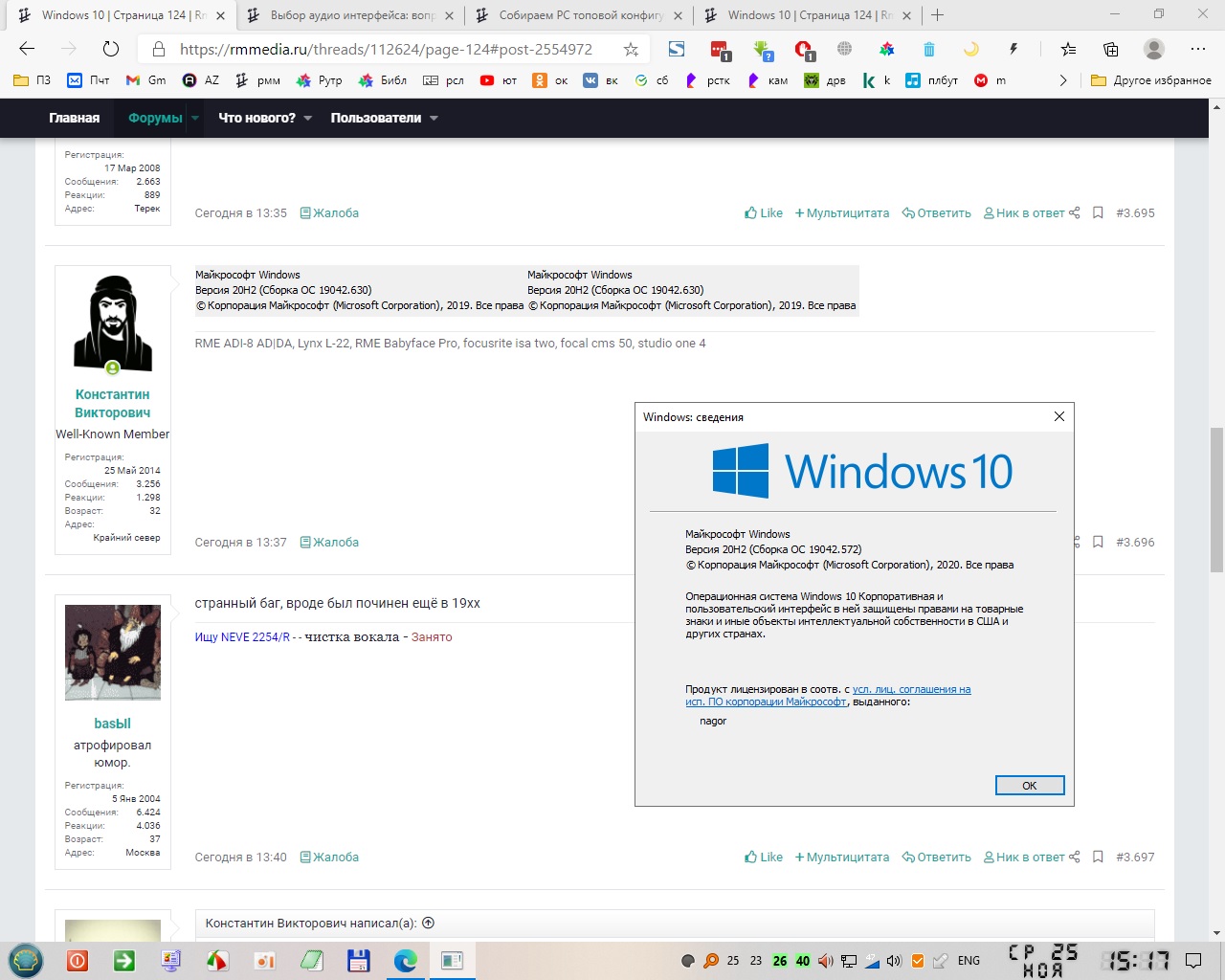1225x980 pixels.
Task: Expand the 'Пользователи' dropdown arrow
Action: (434, 118)
